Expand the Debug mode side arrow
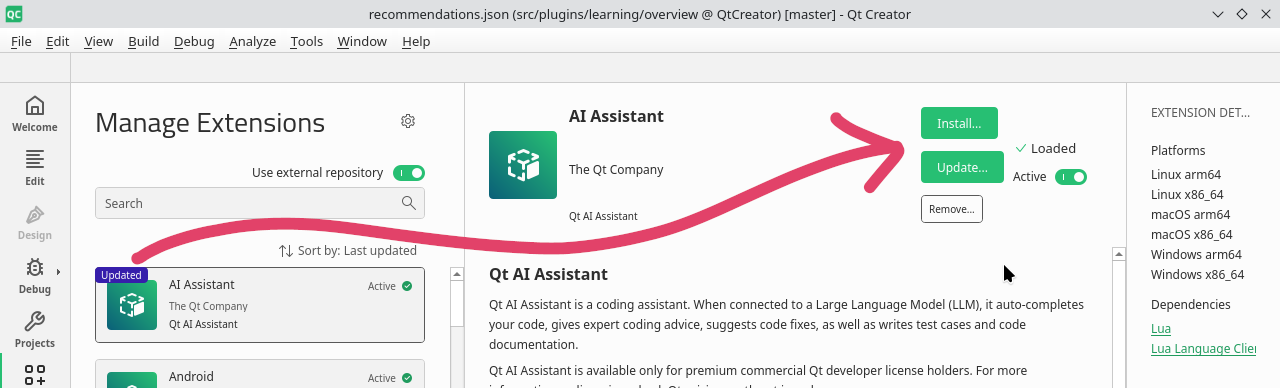The image size is (1280, 388). coord(58,271)
